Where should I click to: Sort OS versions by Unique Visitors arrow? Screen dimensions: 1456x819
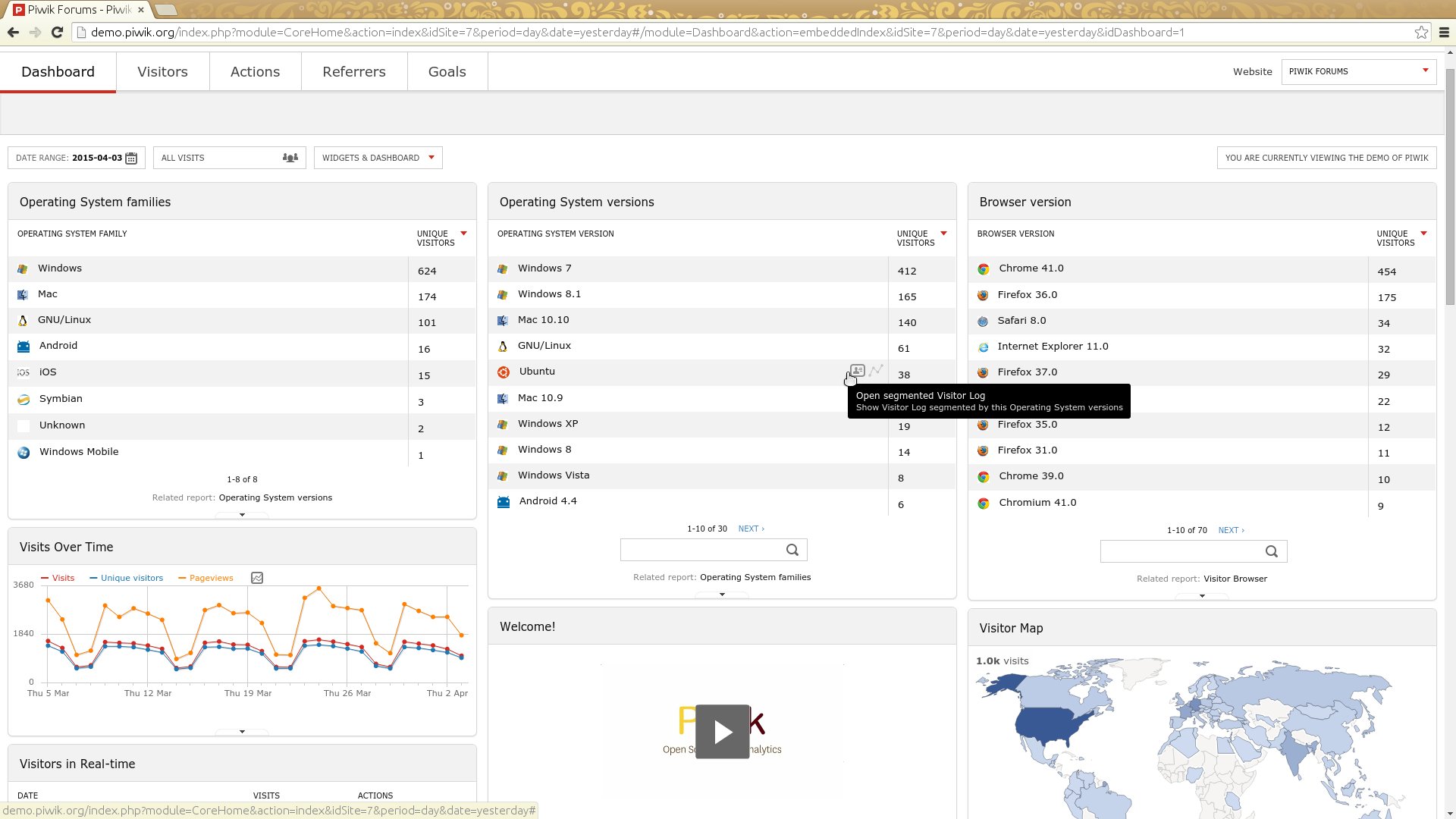click(x=943, y=234)
